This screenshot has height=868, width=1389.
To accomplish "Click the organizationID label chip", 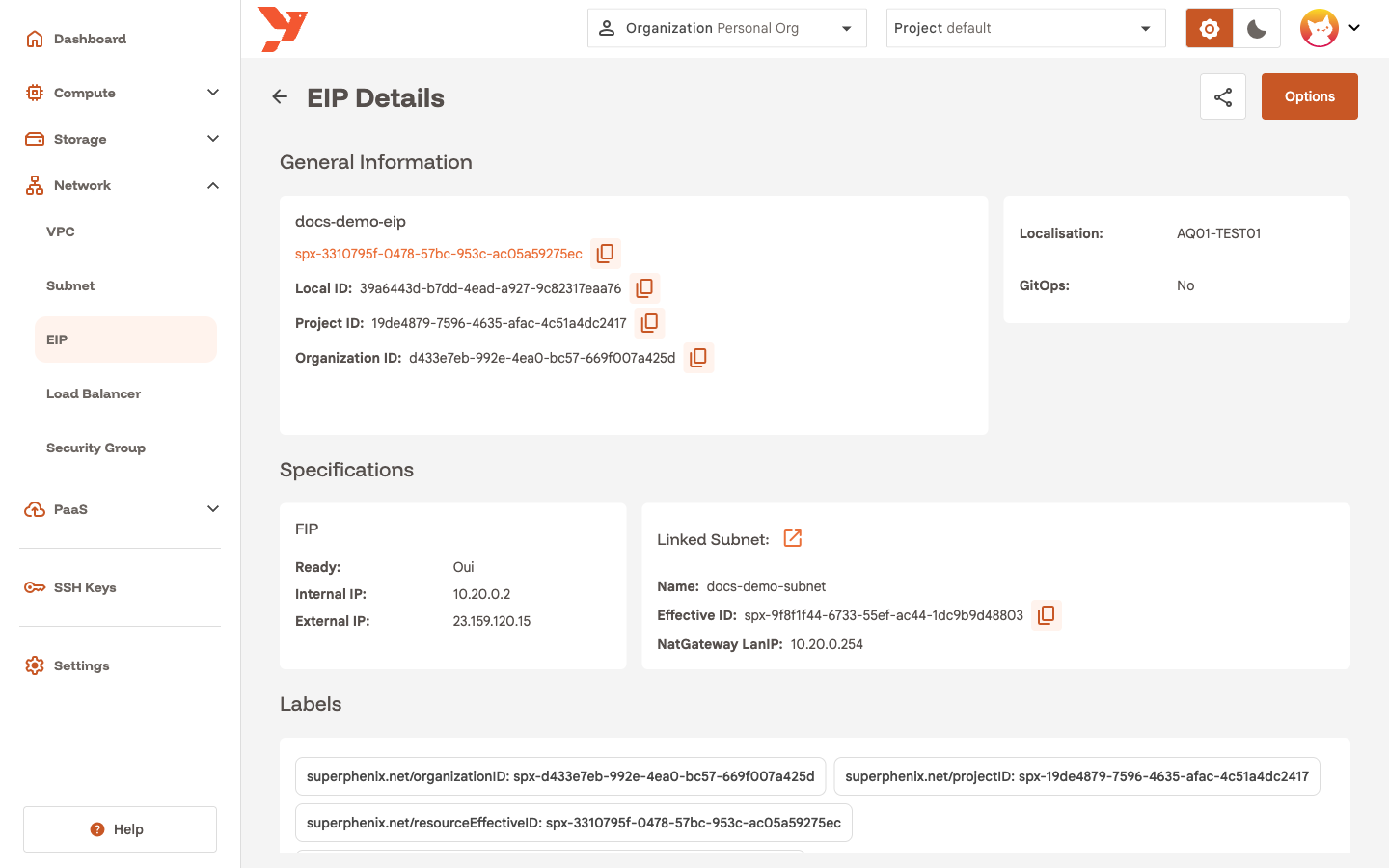I will tap(560, 776).
